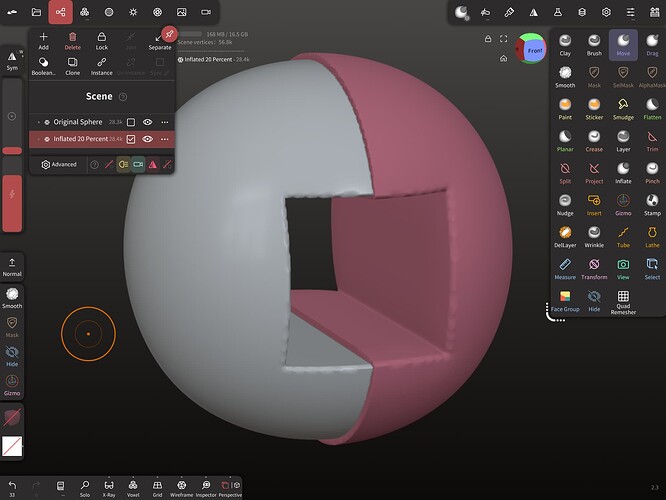The image size is (666, 500).
Task: Select the Trim tool
Action: [x=652, y=141]
